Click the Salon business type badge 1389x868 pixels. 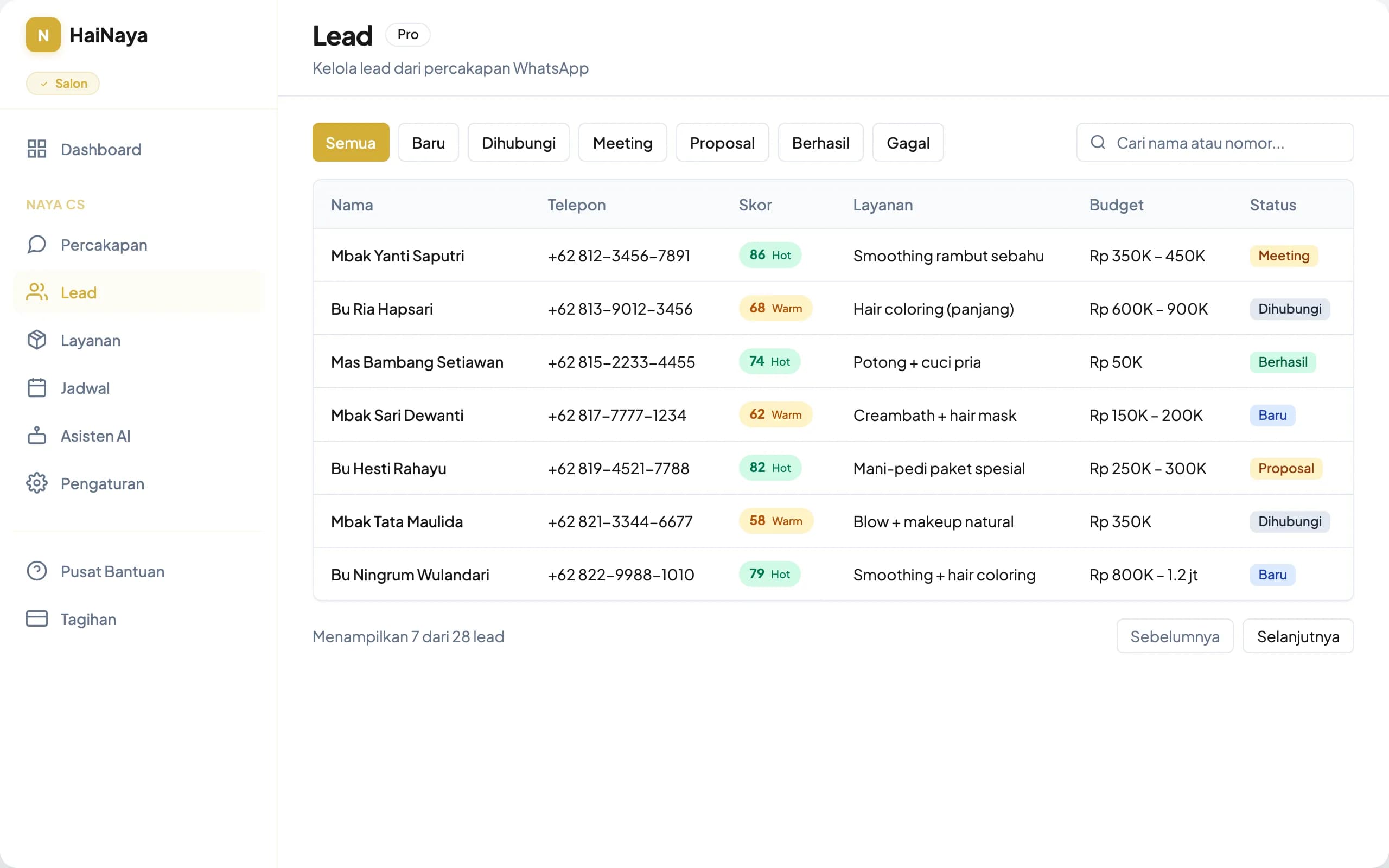[x=62, y=84]
